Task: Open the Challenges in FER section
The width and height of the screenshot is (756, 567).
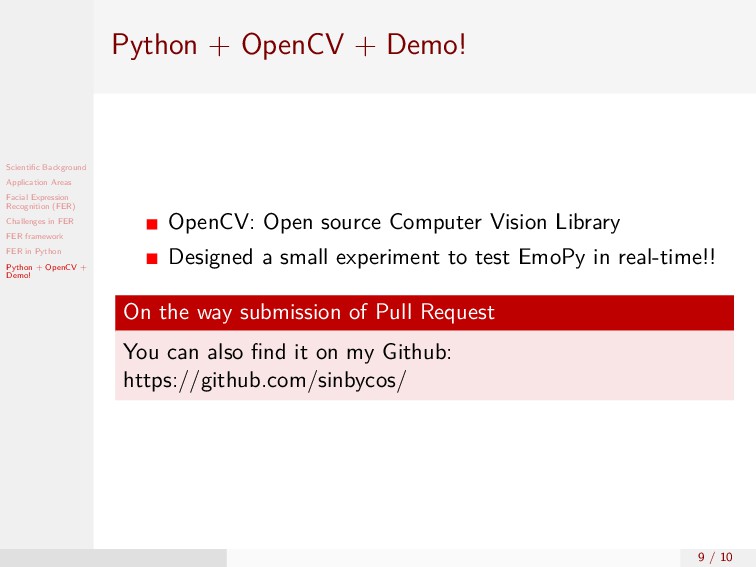Action: [x=40, y=221]
